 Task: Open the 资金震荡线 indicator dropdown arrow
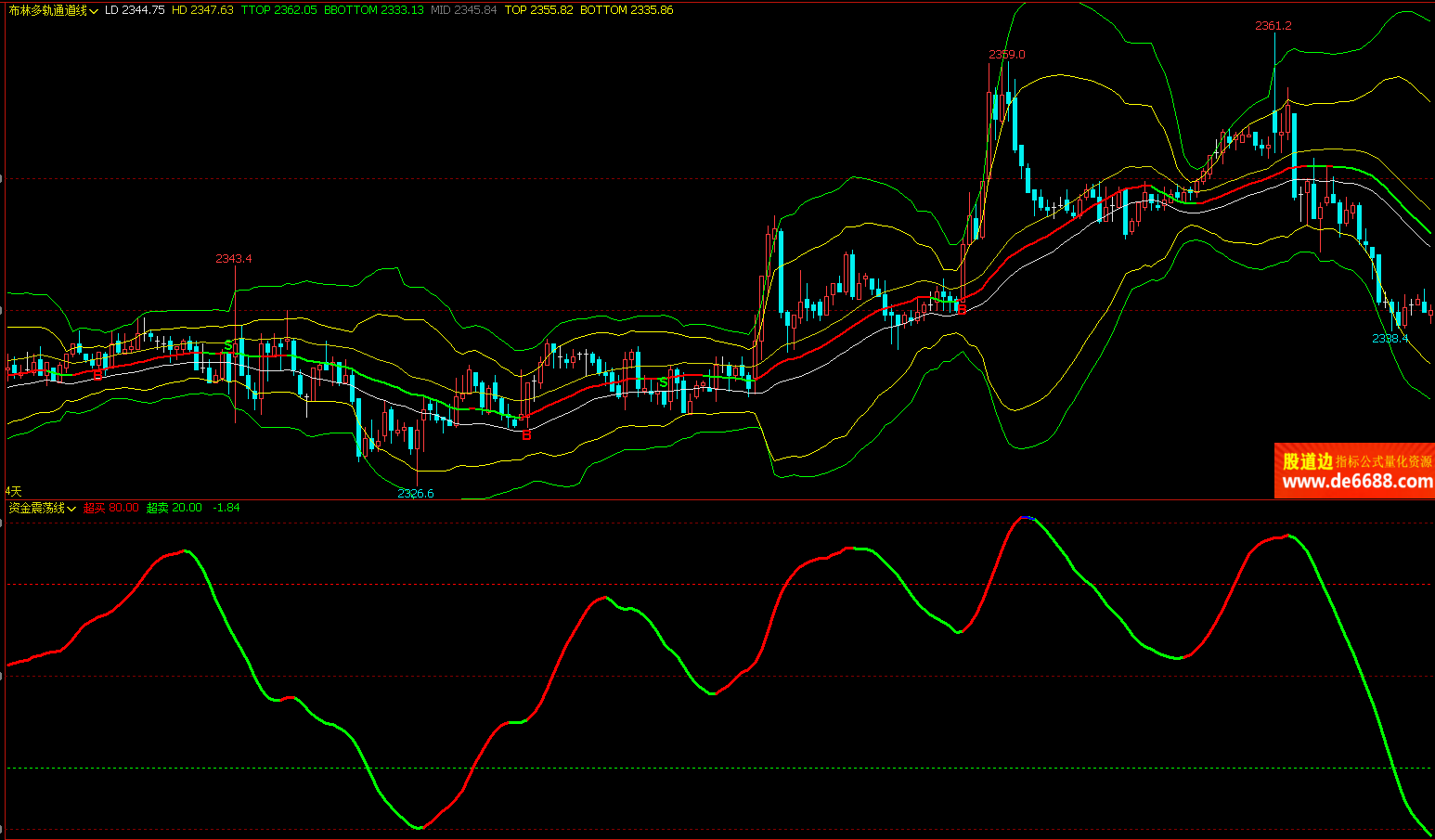point(71,509)
